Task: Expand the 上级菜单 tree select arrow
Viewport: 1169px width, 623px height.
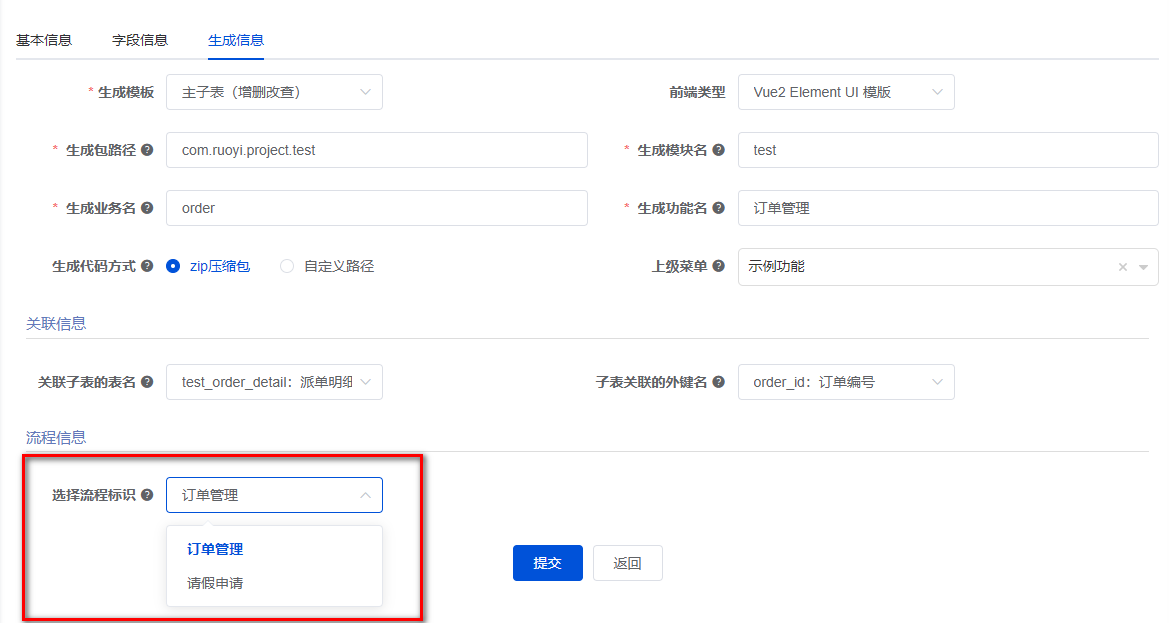Action: pyautogui.click(x=1144, y=267)
